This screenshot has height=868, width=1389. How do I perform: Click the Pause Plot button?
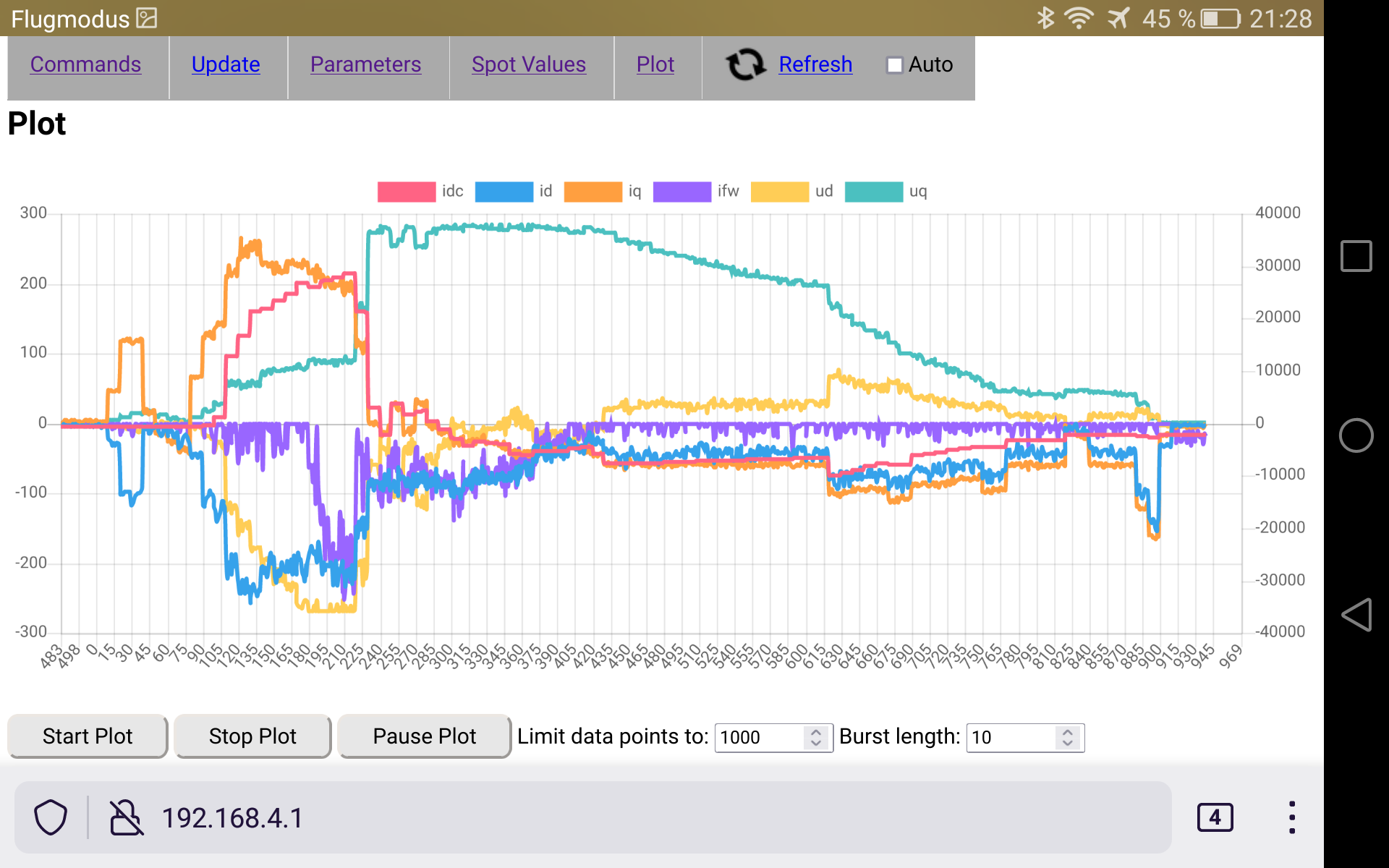424,736
